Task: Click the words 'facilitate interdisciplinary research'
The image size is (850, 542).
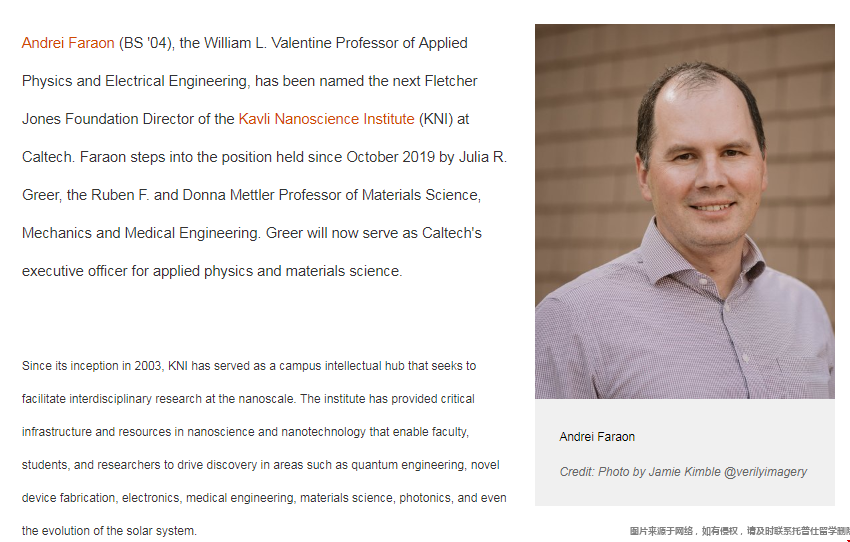Action: tap(112, 399)
